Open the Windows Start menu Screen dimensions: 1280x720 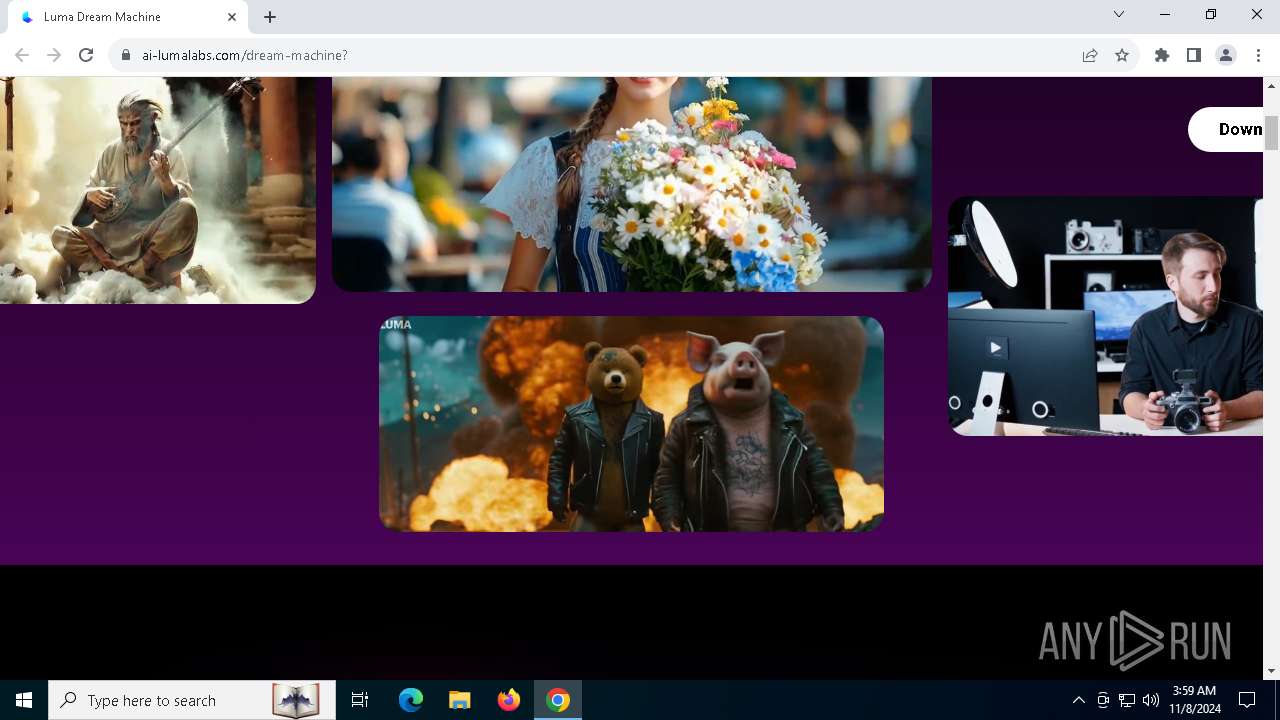[24, 700]
